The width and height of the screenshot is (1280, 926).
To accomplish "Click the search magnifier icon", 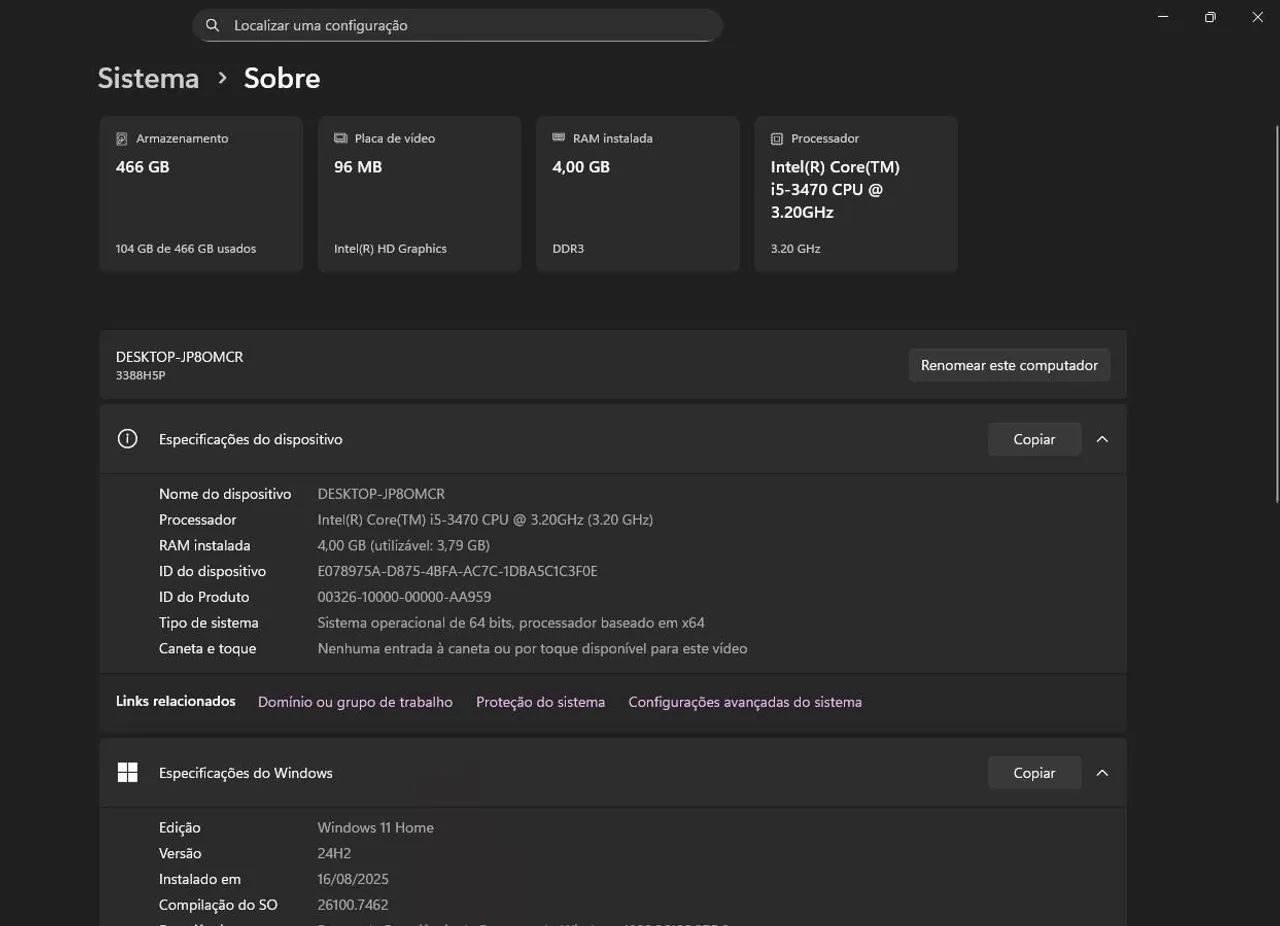I will click(212, 25).
